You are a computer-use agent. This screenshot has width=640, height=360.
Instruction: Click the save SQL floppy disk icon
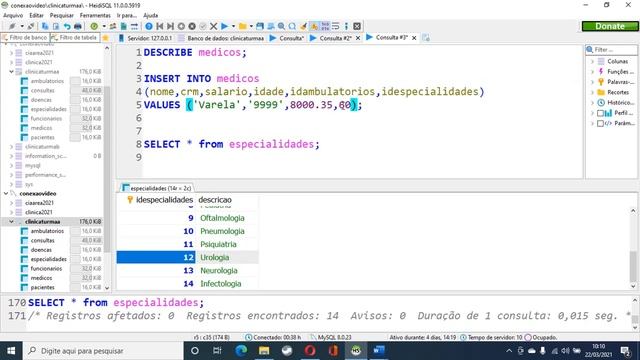pyautogui.click(x=260, y=26)
